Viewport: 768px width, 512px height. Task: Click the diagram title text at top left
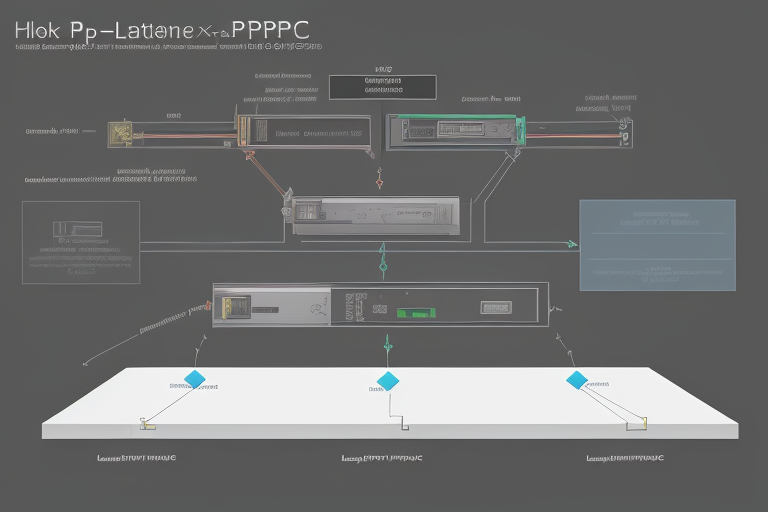pyautogui.click(x=162, y=31)
